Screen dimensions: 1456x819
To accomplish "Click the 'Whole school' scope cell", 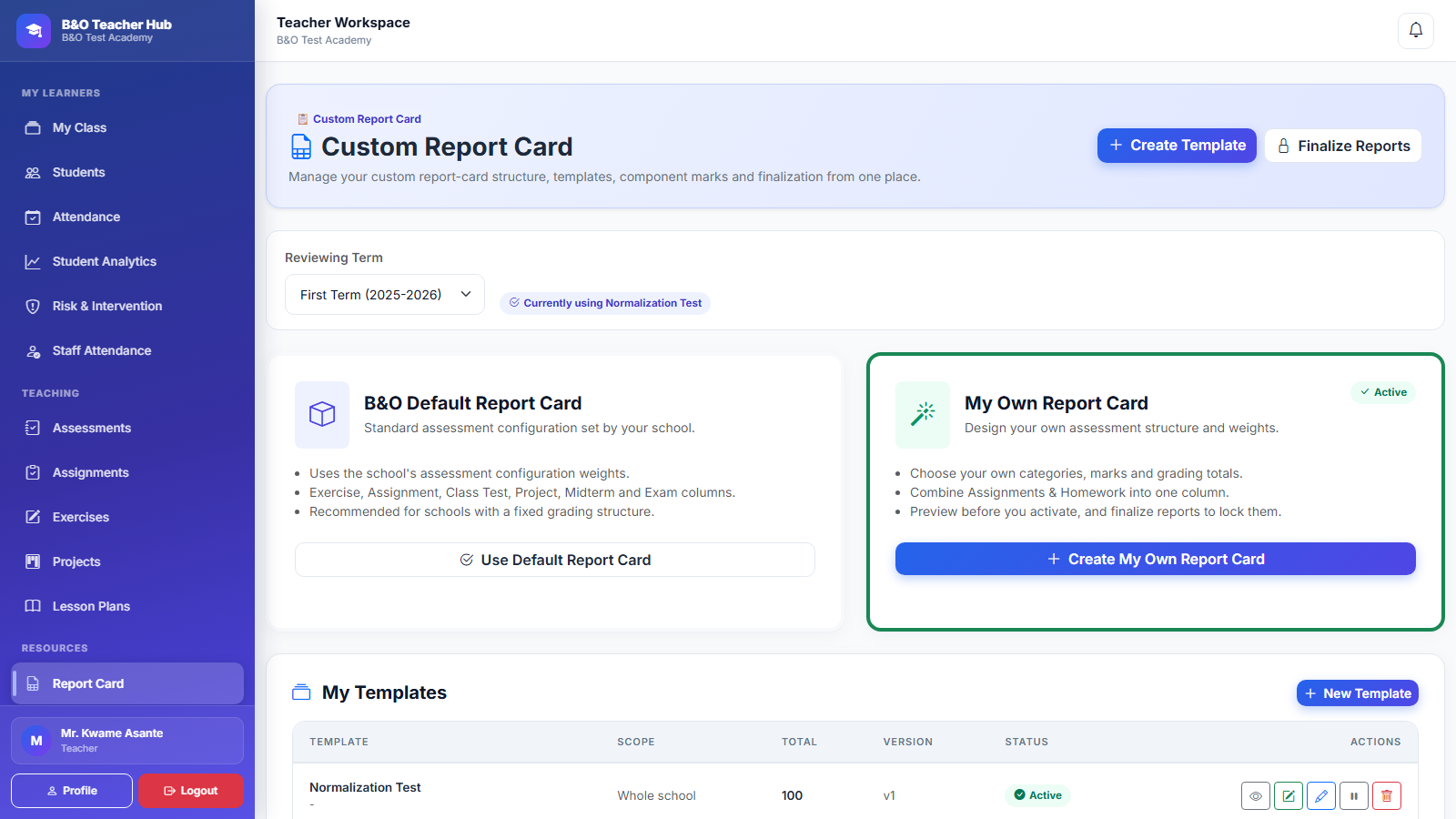I will [656, 795].
